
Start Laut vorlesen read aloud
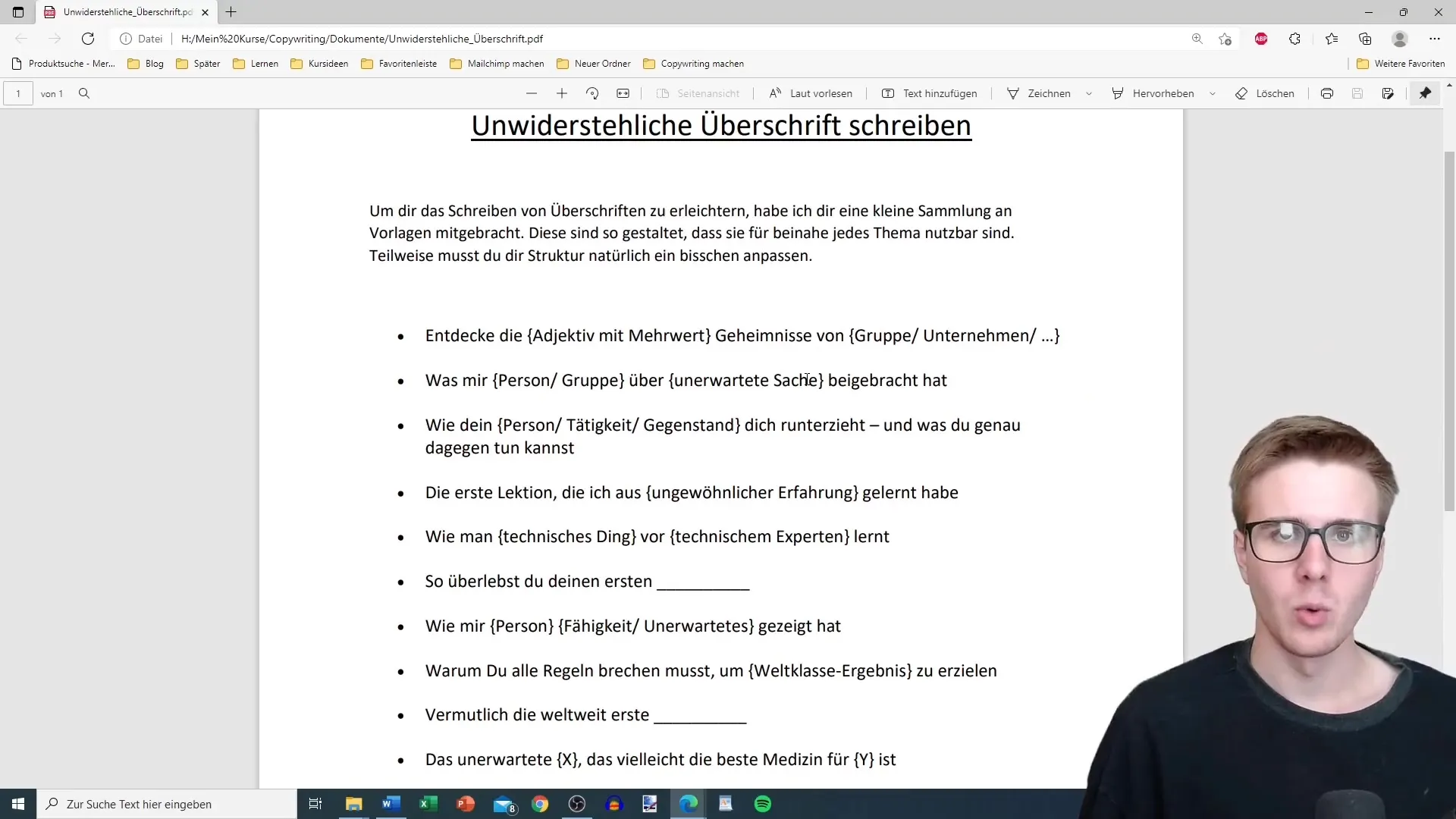click(x=811, y=93)
